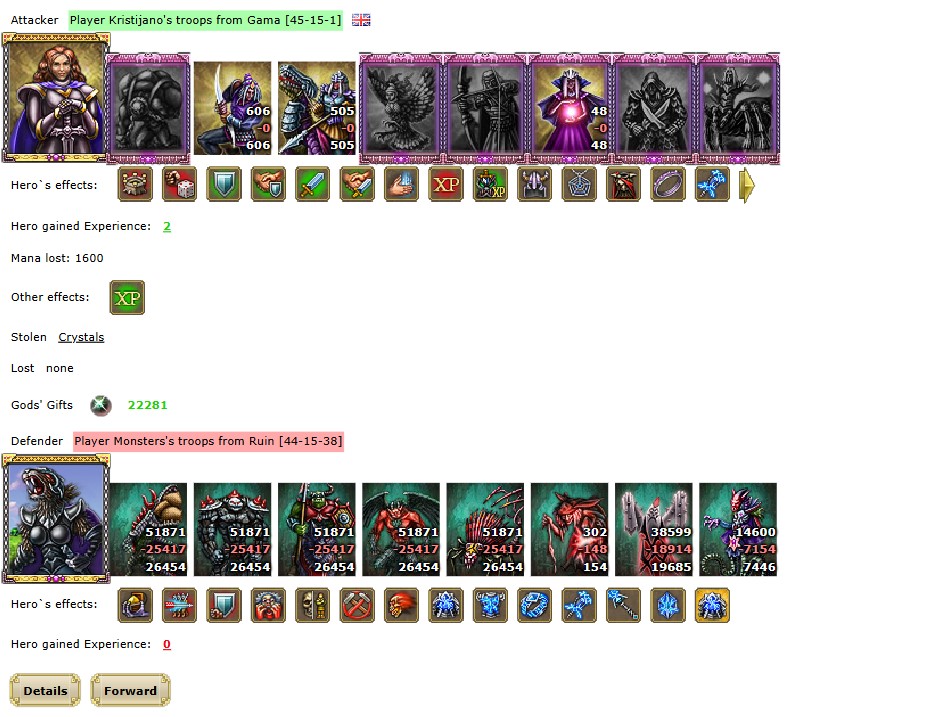Select the crossed-out hammers defender effect icon
This screenshot has height=717, width=951.
point(357,605)
